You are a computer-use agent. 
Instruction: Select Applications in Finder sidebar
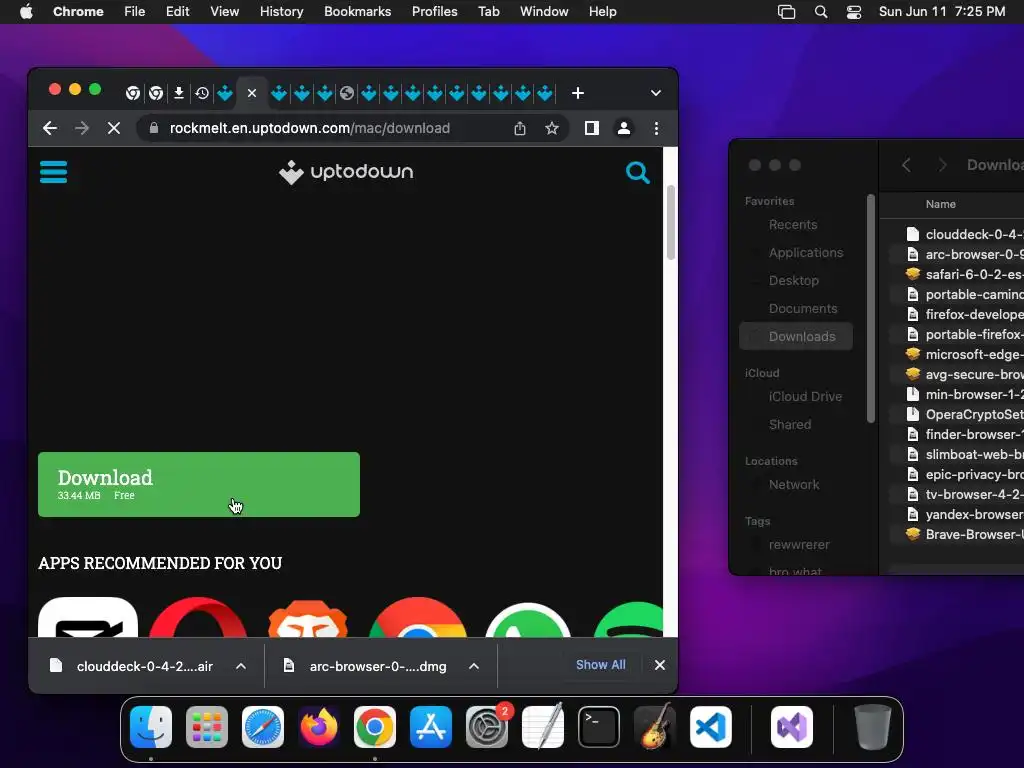coord(805,253)
